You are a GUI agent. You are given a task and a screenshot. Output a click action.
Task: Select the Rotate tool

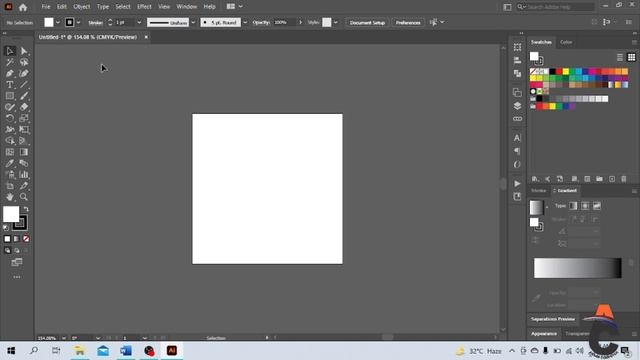coord(10,118)
